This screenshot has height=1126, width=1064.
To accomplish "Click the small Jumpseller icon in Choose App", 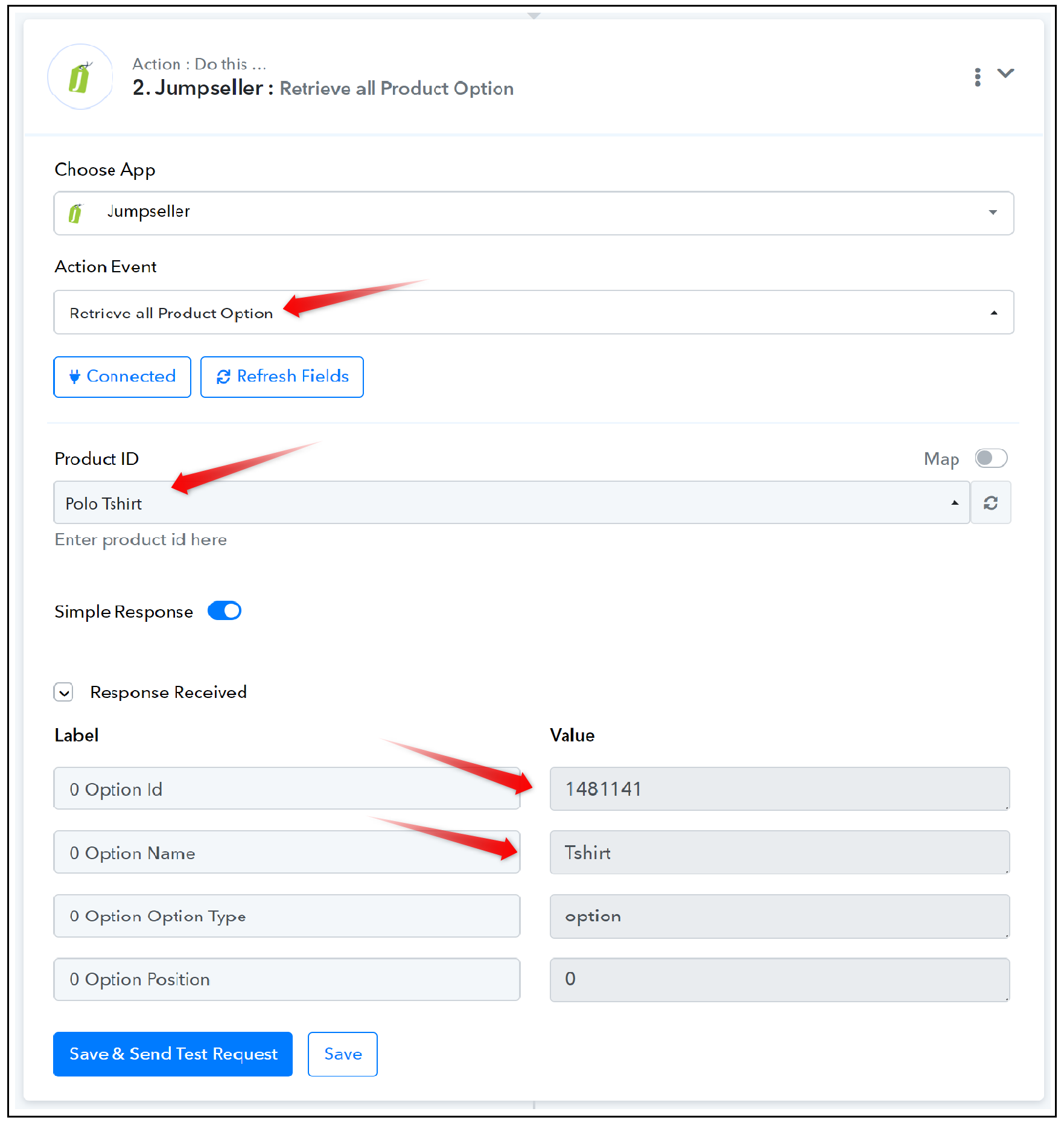I will click(x=75, y=213).
